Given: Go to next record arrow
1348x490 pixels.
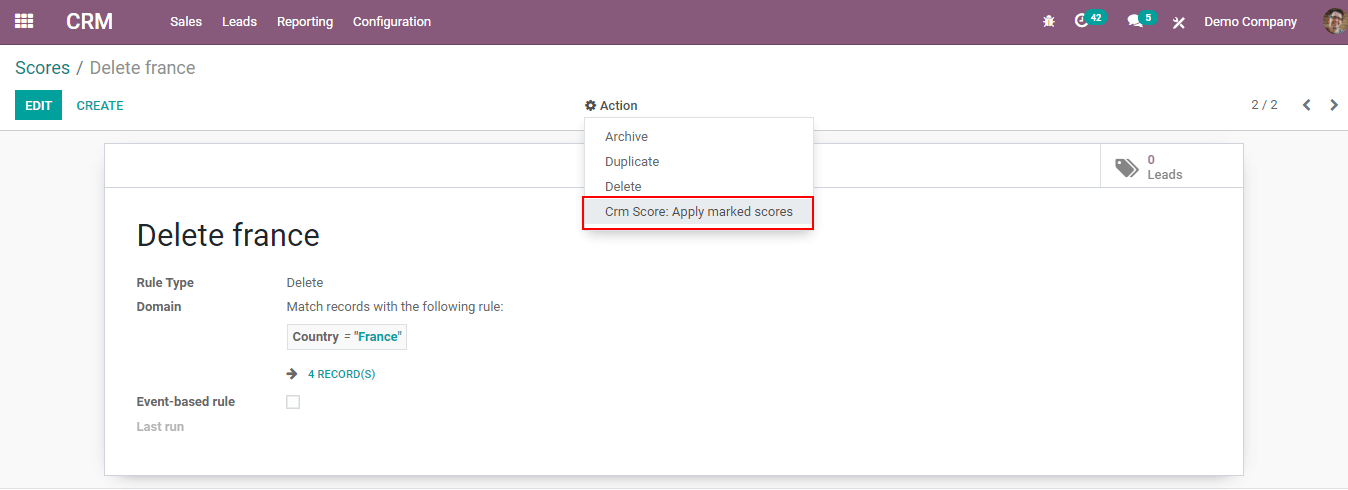Looking at the screenshot, I should click(x=1334, y=105).
